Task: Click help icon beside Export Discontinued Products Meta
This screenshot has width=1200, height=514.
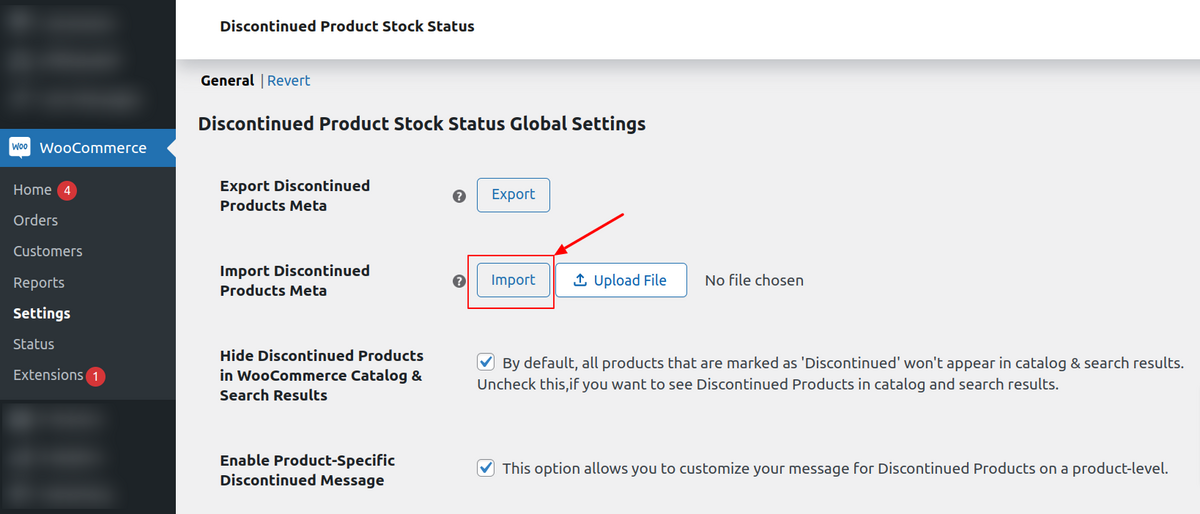Action: [x=459, y=196]
